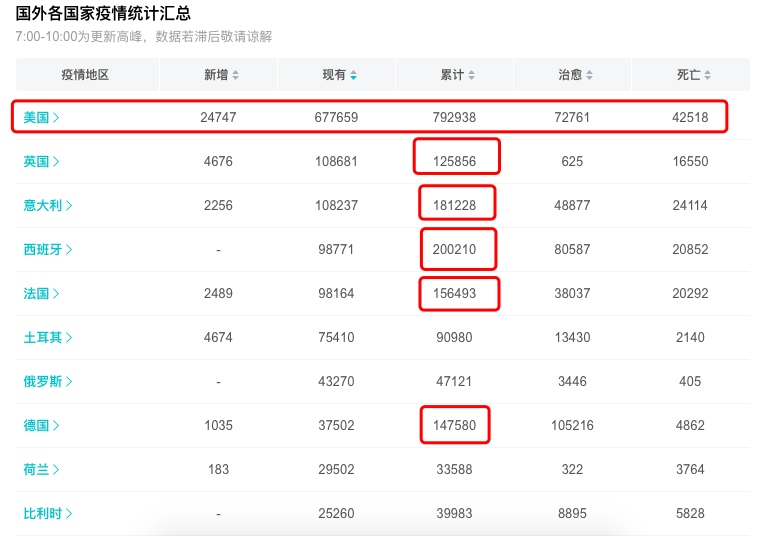This screenshot has width=767, height=536.
Task: Select Italy existing value 108237
Action: pyautogui.click(x=336, y=205)
